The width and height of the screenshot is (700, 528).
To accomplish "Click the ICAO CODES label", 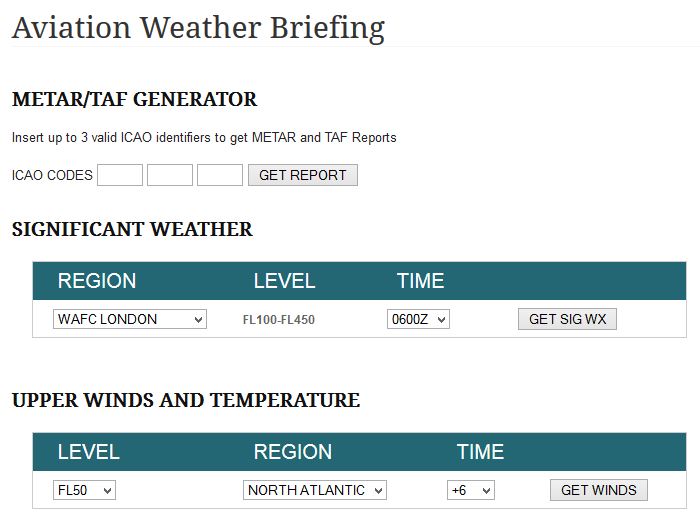I will pyautogui.click(x=52, y=175).
